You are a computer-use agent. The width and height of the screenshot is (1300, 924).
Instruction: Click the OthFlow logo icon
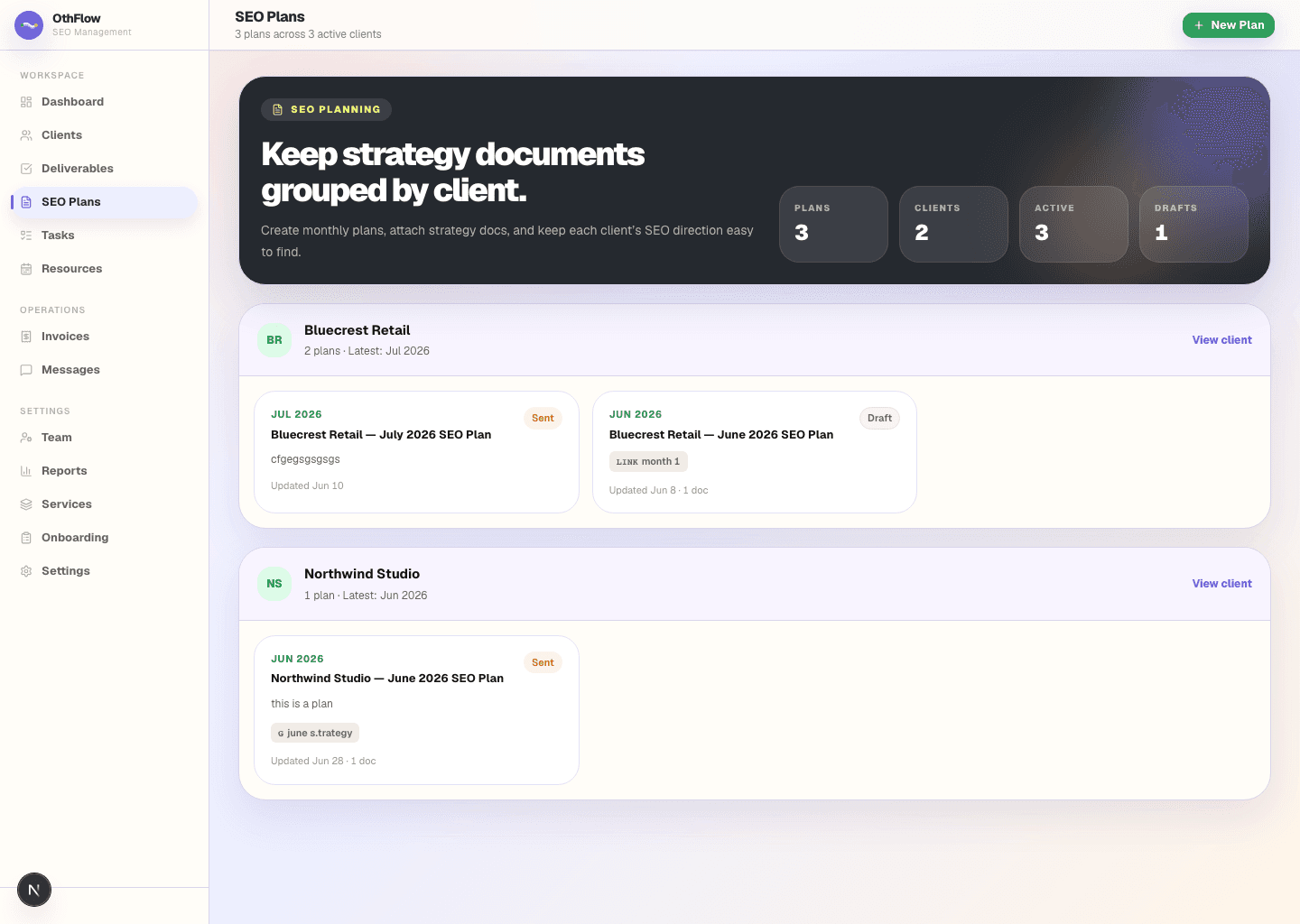click(29, 25)
